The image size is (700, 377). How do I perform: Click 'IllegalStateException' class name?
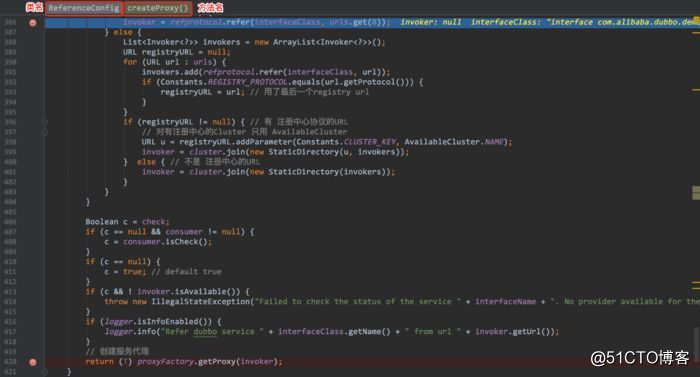[200, 302]
